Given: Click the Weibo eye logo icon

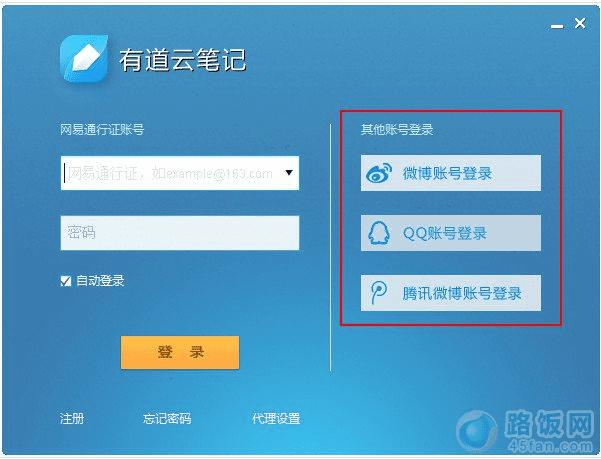Looking at the screenshot, I should pos(379,173).
